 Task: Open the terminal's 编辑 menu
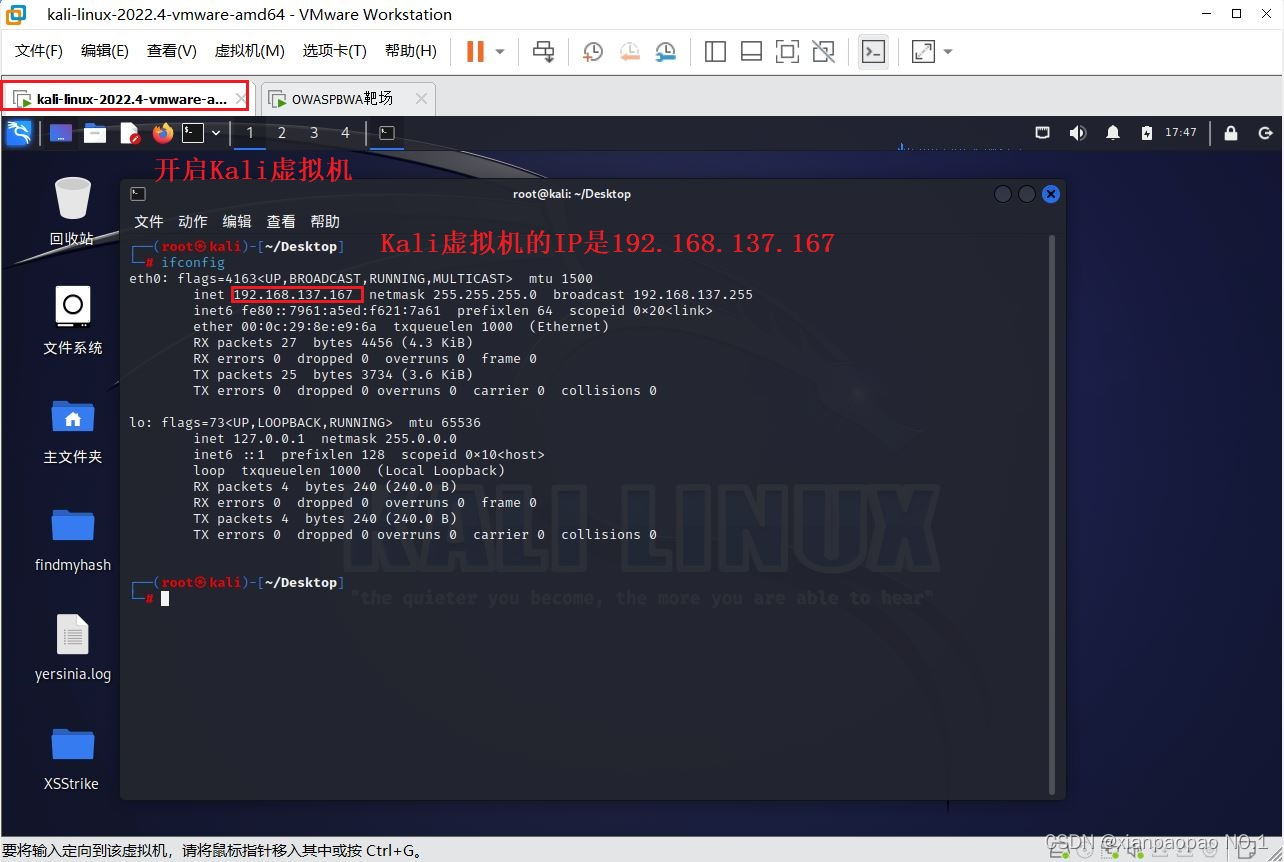tap(237, 222)
